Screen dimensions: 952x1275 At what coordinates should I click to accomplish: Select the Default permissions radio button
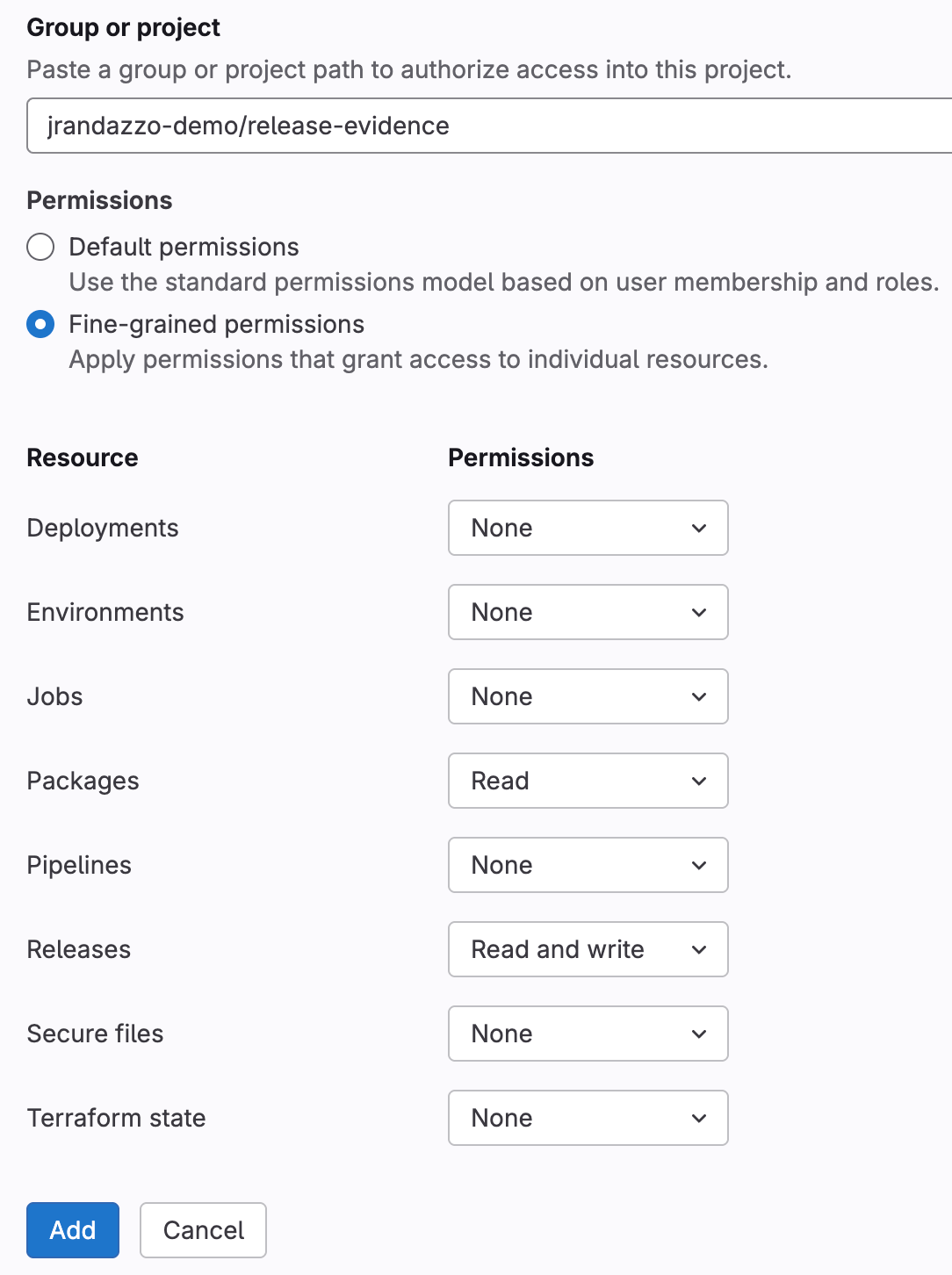[x=40, y=247]
